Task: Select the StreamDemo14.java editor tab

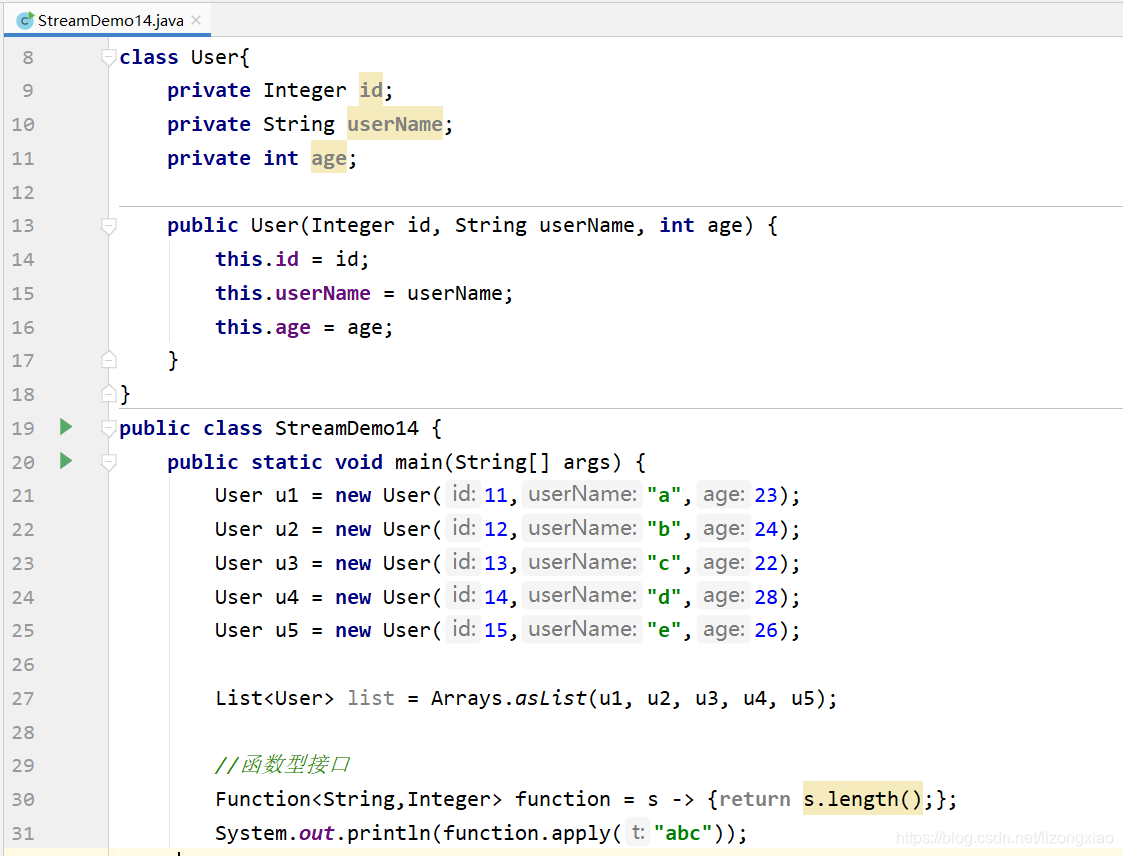Action: coord(110,20)
